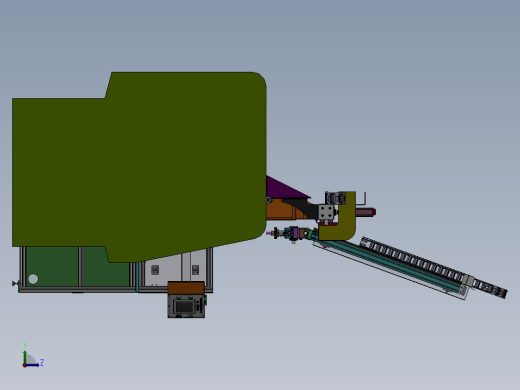Viewport: 520px width, 390px height.
Task: Select the white circular port on green panel
Action: 33,279
